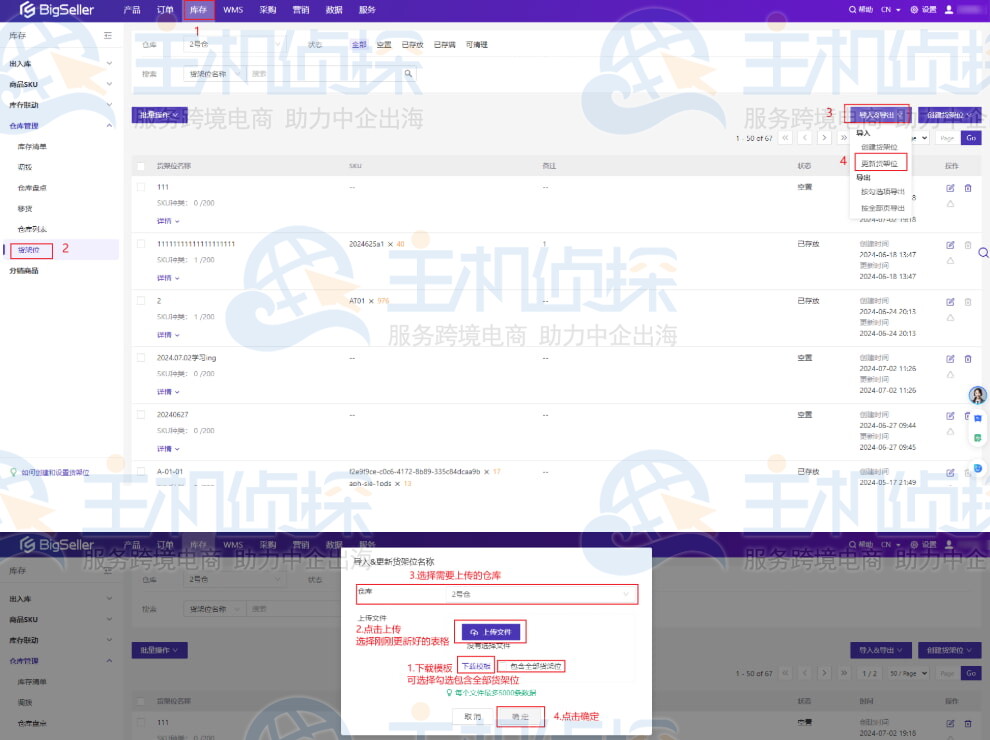Click the magnifier search icon in filter bar
Screen dimensions: 990x740
pos(405,71)
